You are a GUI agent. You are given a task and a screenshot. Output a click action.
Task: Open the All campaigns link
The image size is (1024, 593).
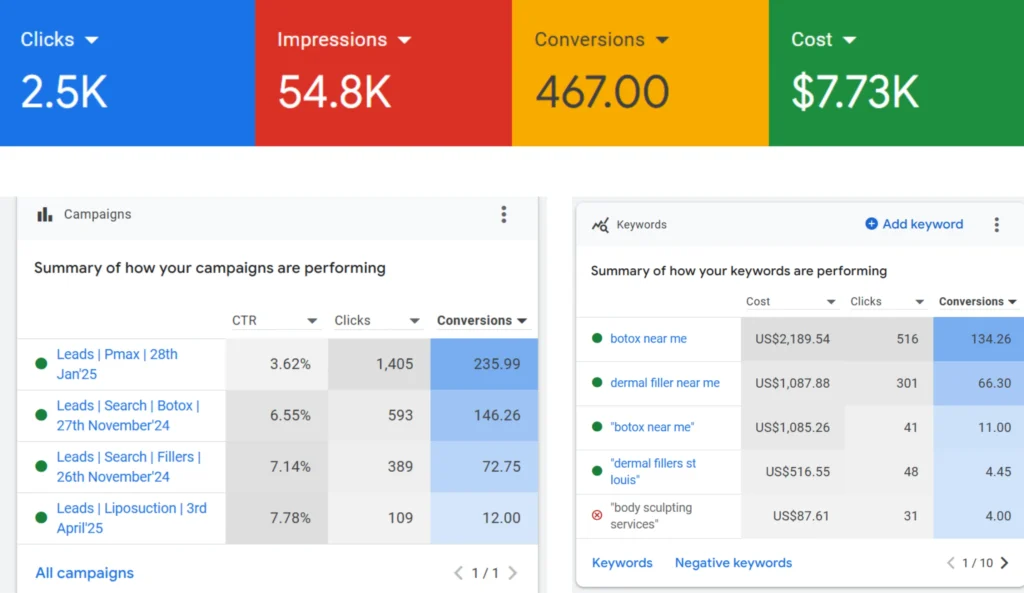coord(84,573)
